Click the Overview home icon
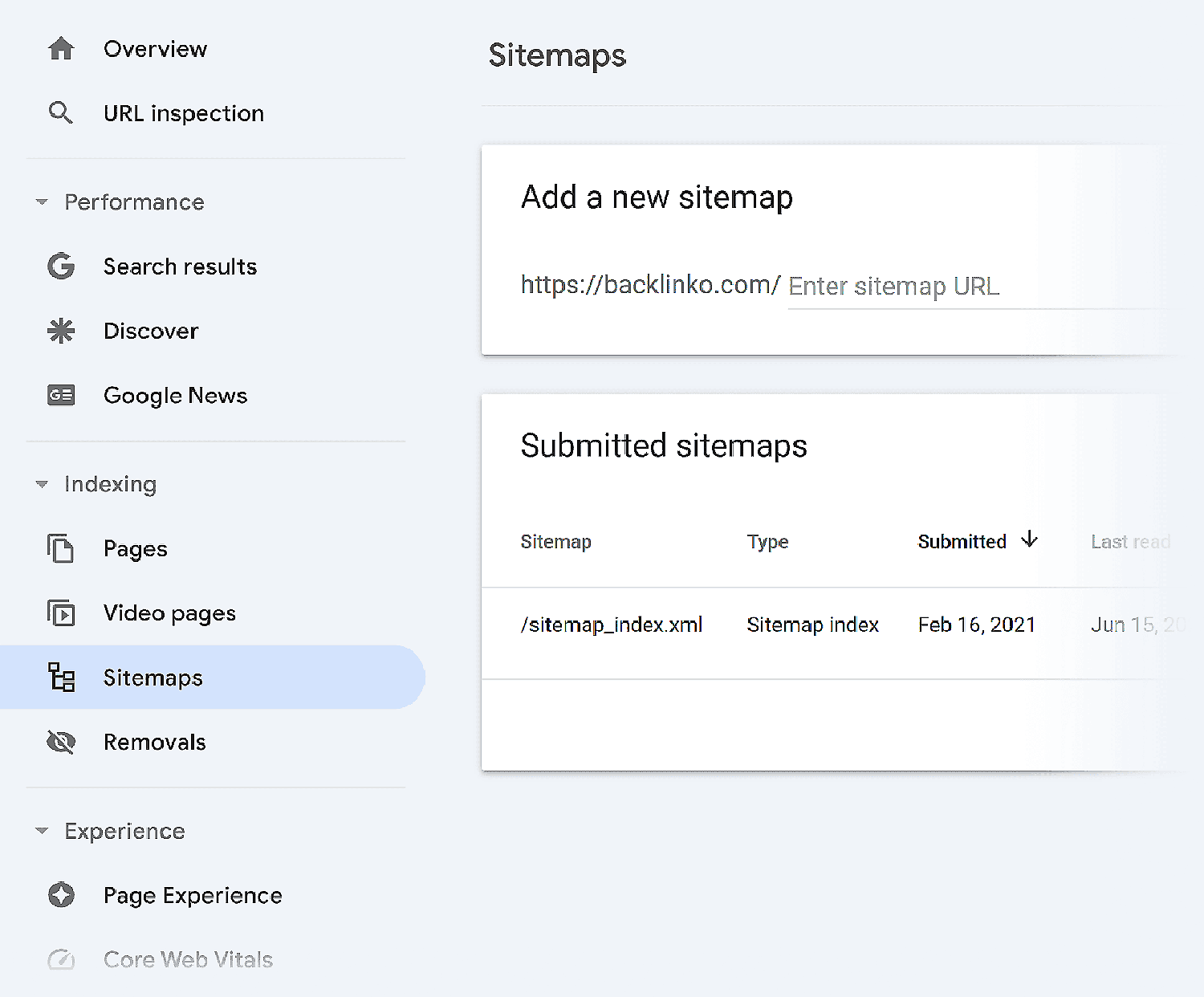The height and width of the screenshot is (997, 1204). tap(61, 49)
